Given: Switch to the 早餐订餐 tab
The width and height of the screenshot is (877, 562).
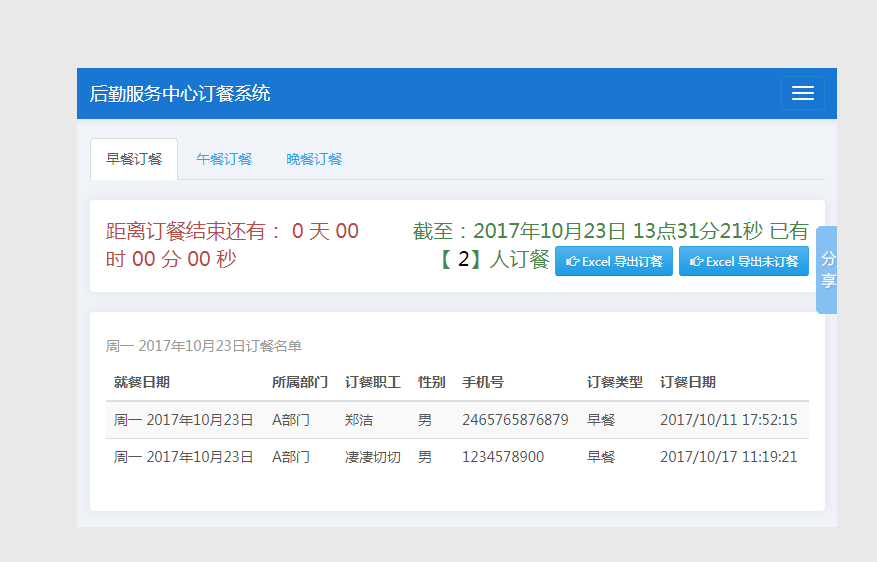Looking at the screenshot, I should (134, 159).
